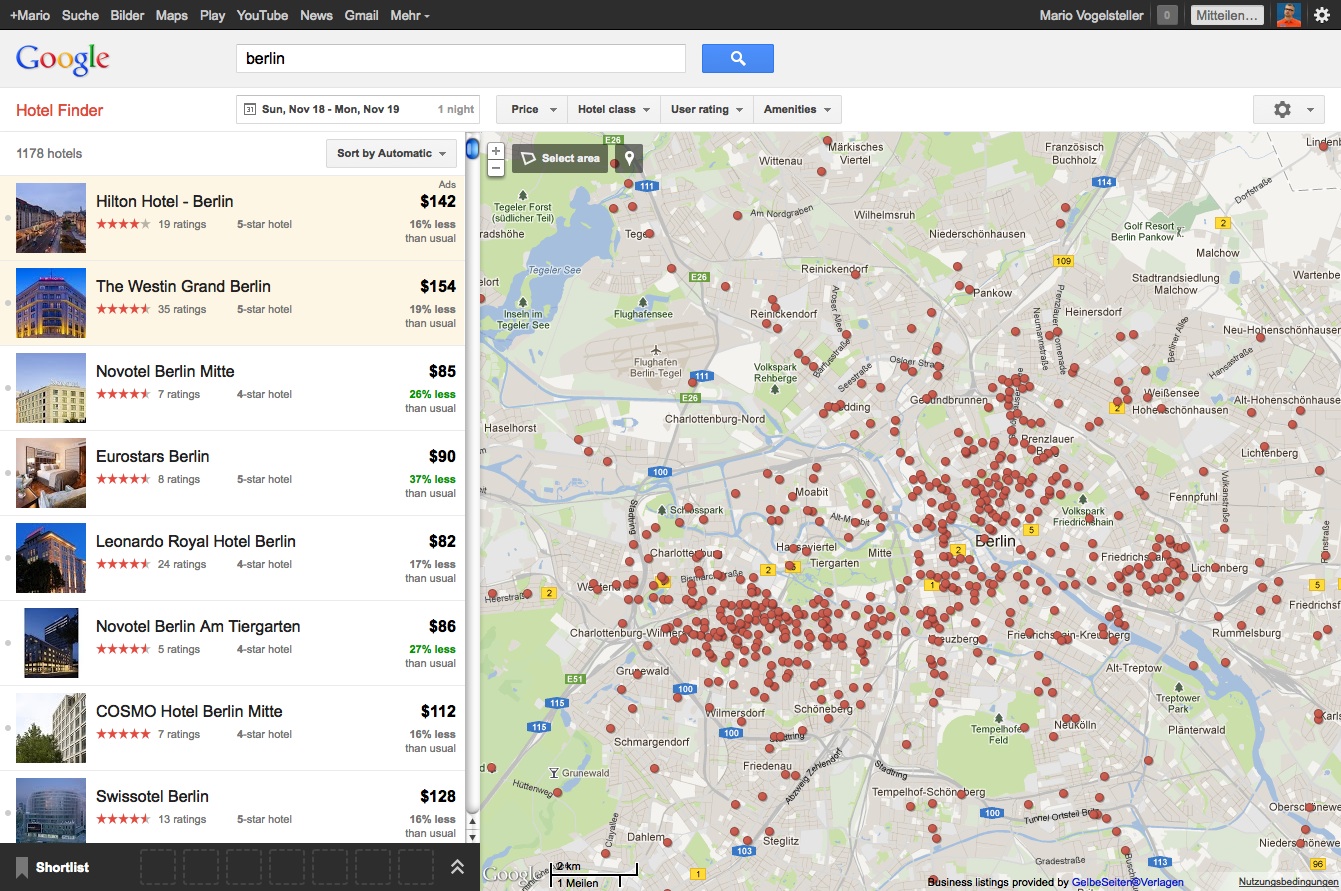1341x891 pixels.
Task: Select Swissotel Berlin hotel name
Action: [152, 796]
